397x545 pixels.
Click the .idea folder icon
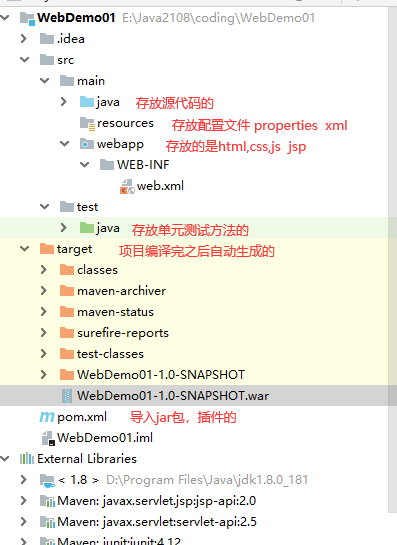pos(47,39)
